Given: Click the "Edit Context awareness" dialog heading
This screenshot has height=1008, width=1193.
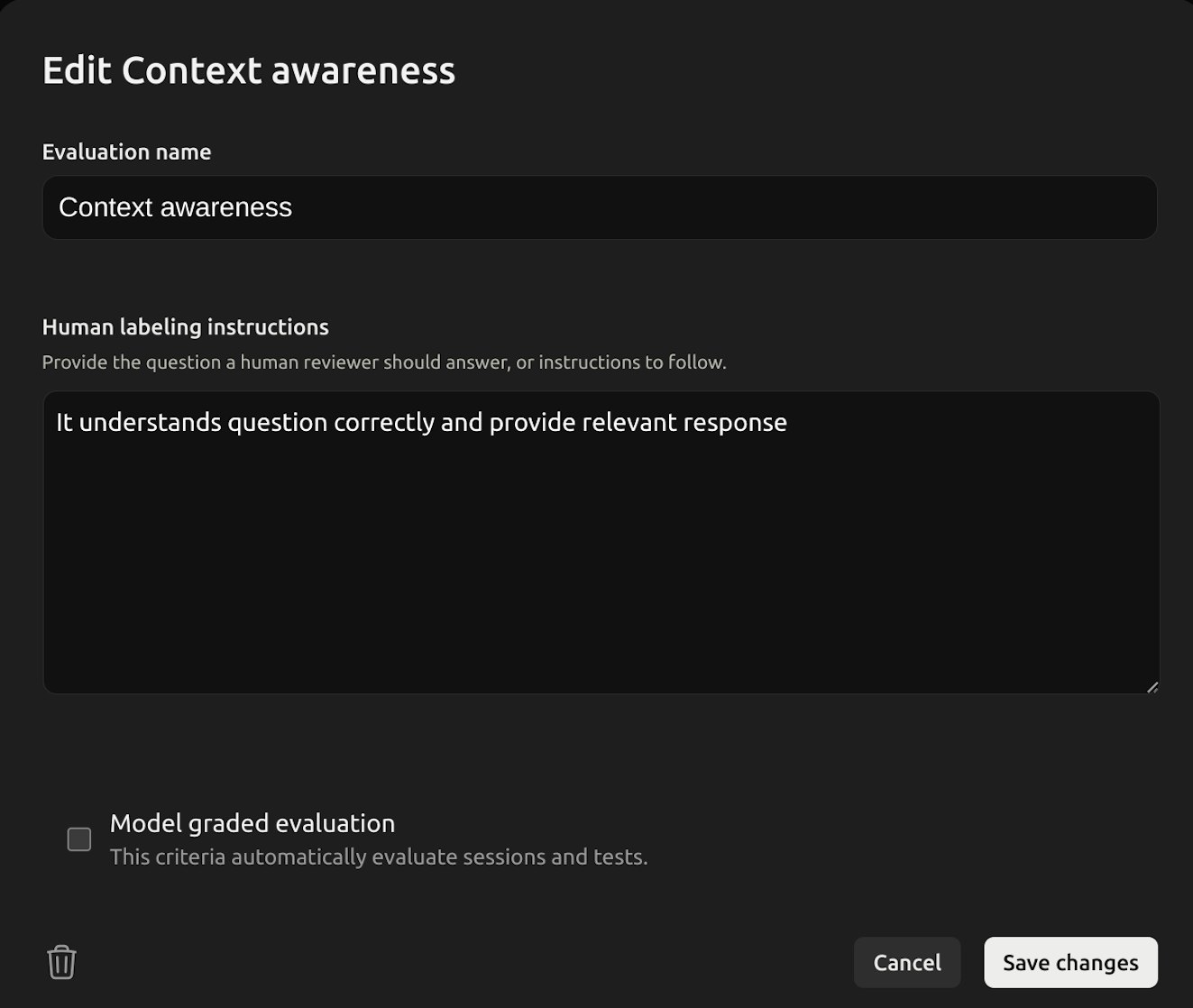Looking at the screenshot, I should pos(249,70).
